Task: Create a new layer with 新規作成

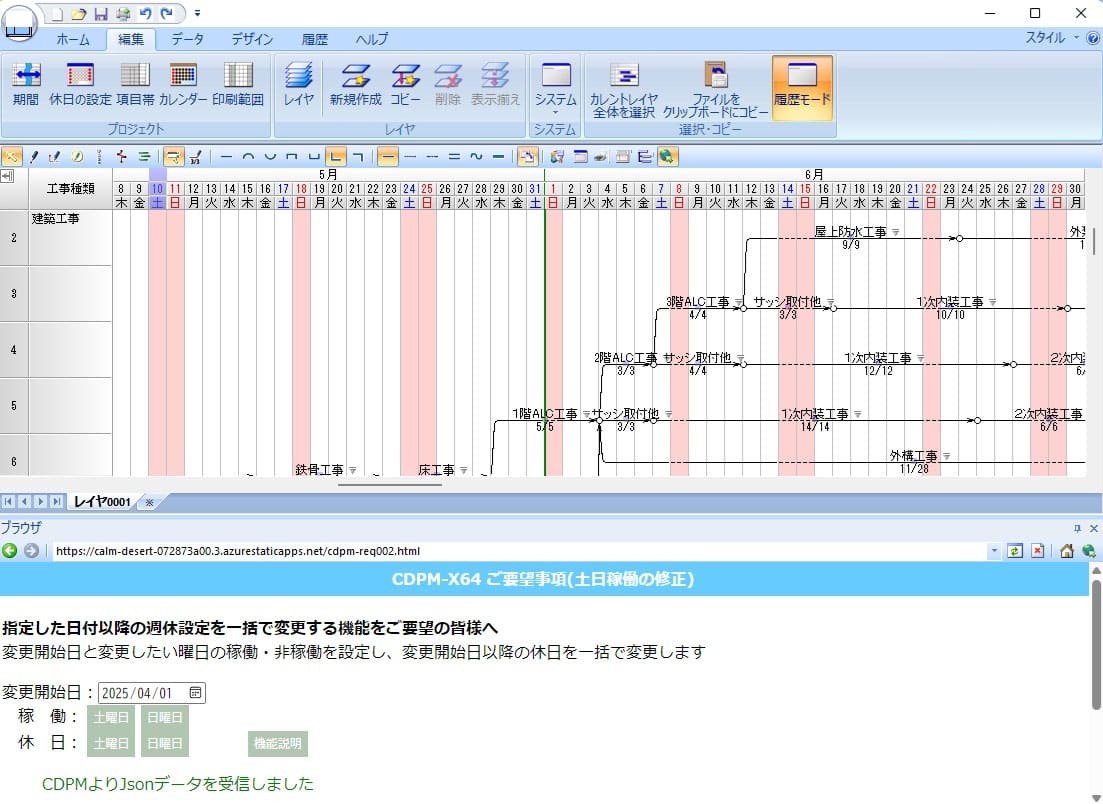Action: [x=355, y=84]
